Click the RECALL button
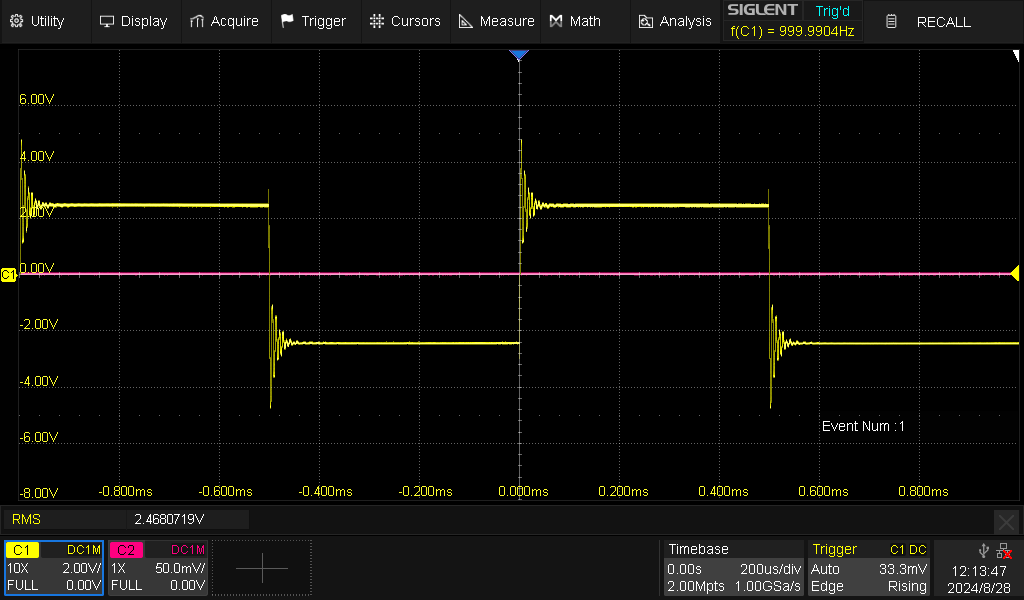 click(x=930, y=21)
